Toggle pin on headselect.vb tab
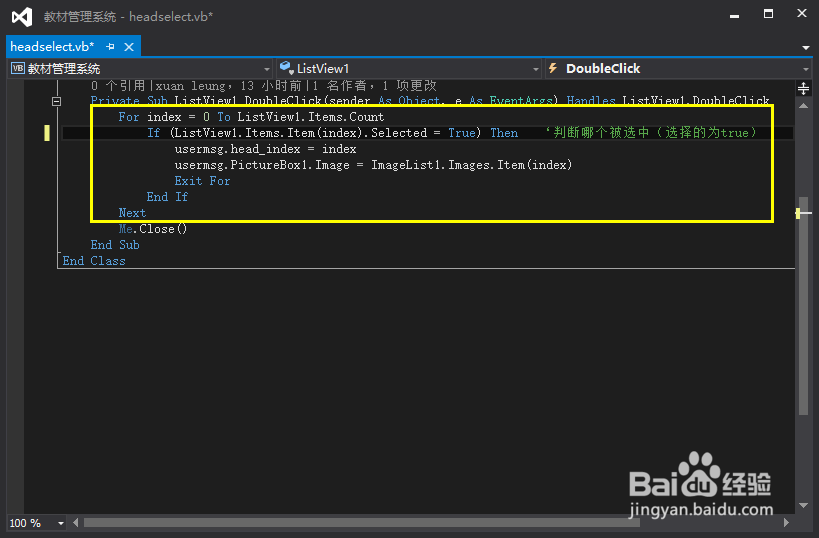This screenshot has width=819, height=538. 110,47
